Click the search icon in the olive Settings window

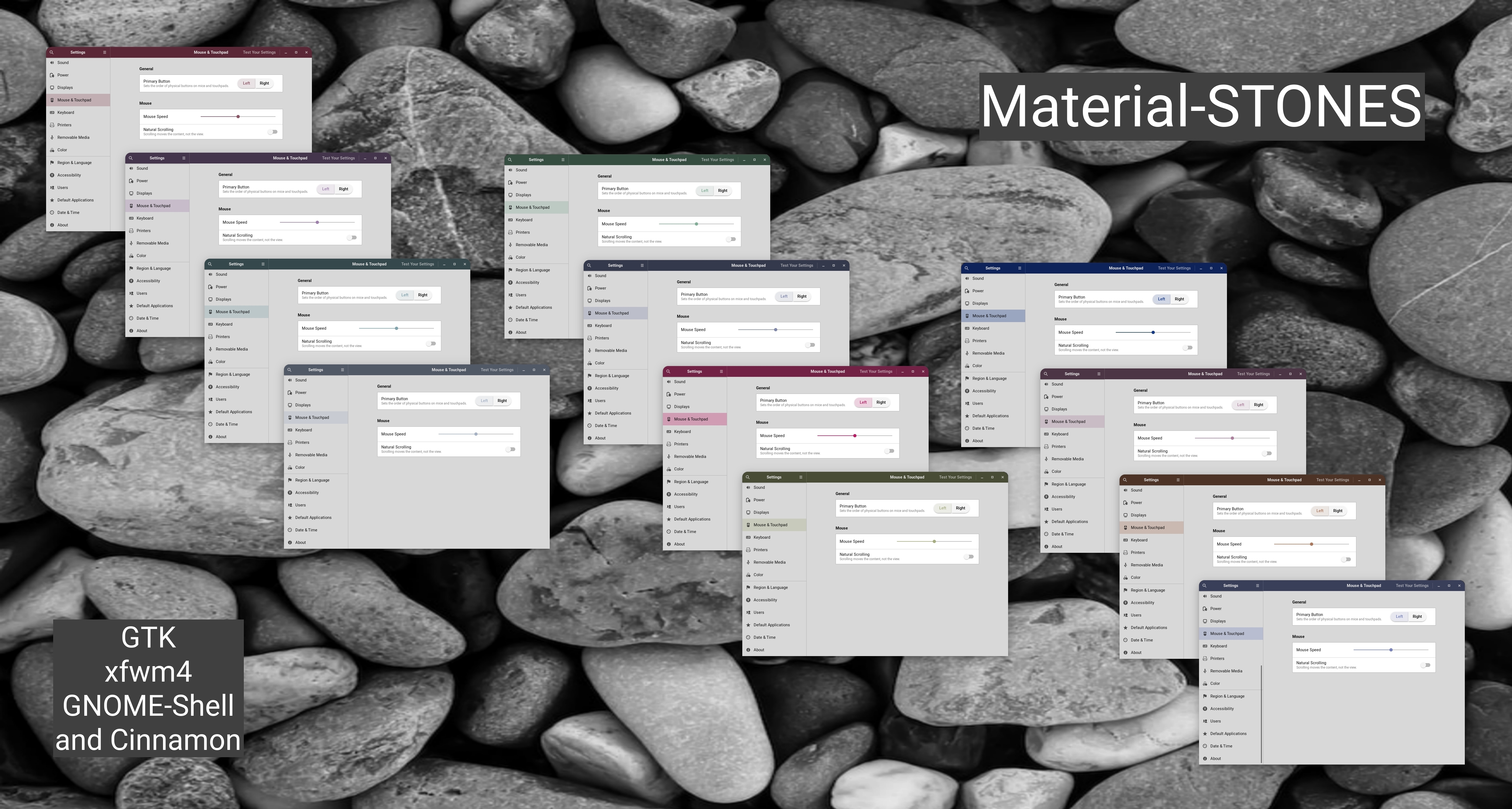[747, 477]
